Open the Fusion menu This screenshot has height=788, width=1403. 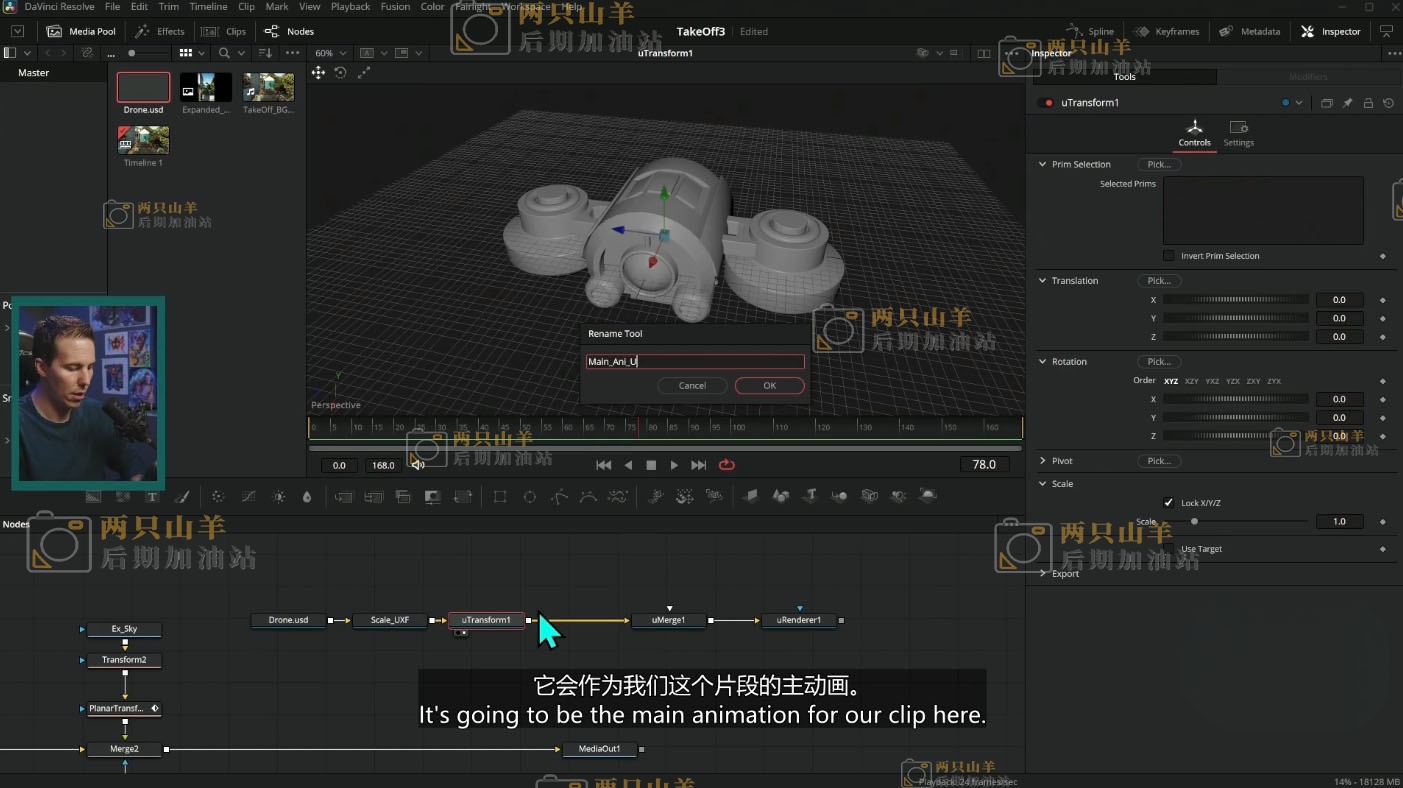pos(395,7)
